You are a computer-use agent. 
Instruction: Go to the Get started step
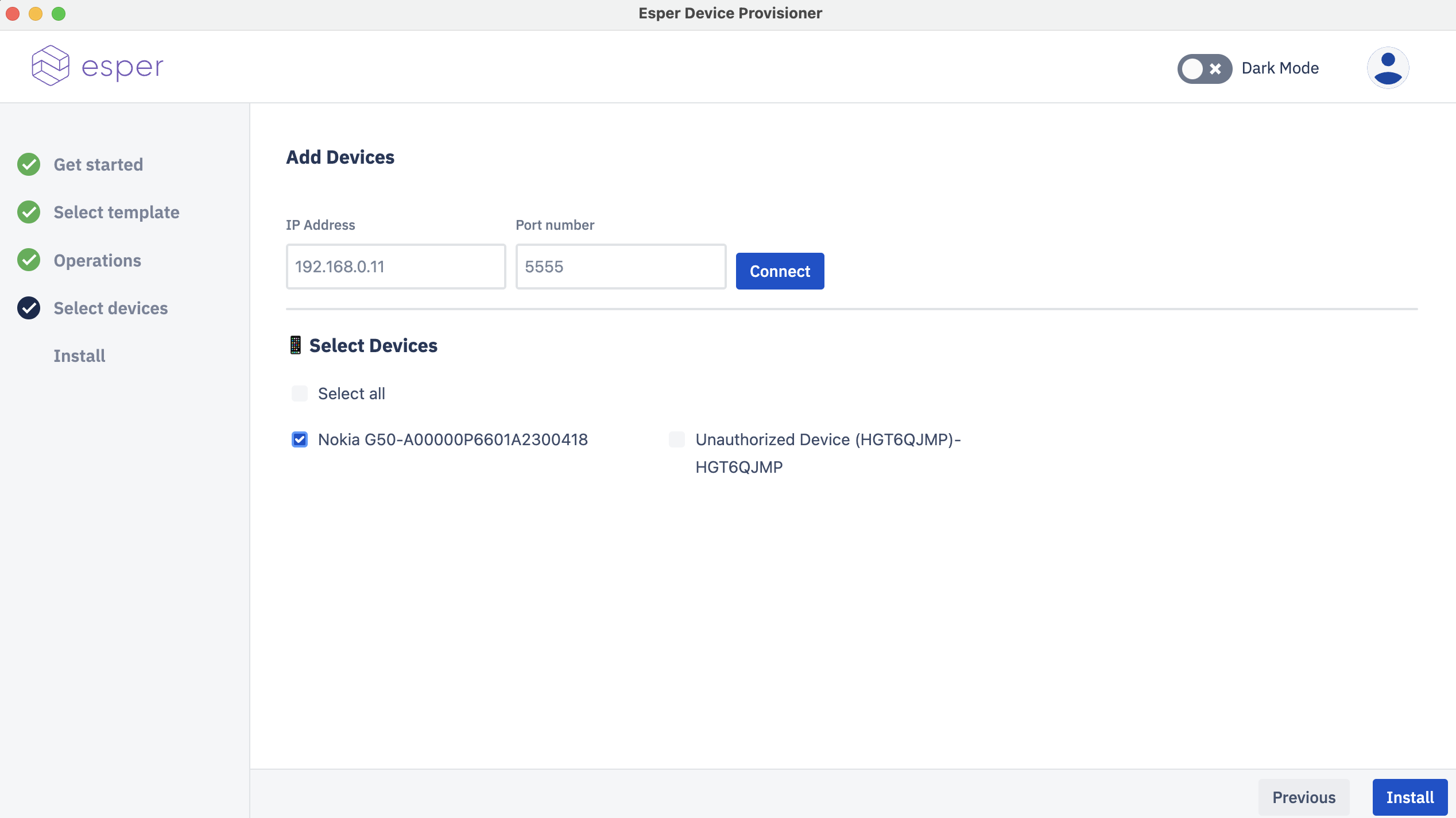click(x=98, y=164)
